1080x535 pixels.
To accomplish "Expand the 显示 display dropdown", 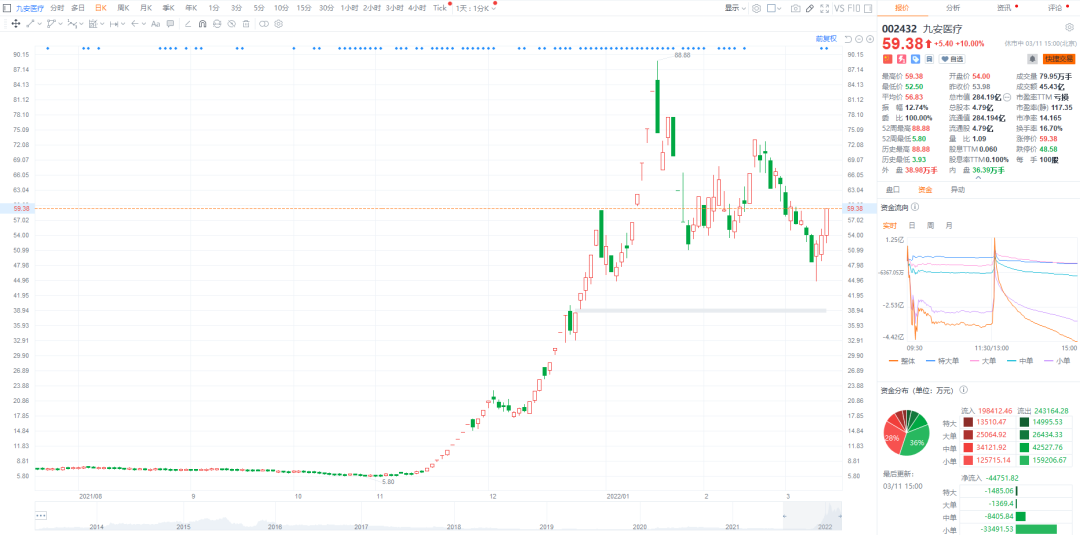I will [x=736, y=8].
